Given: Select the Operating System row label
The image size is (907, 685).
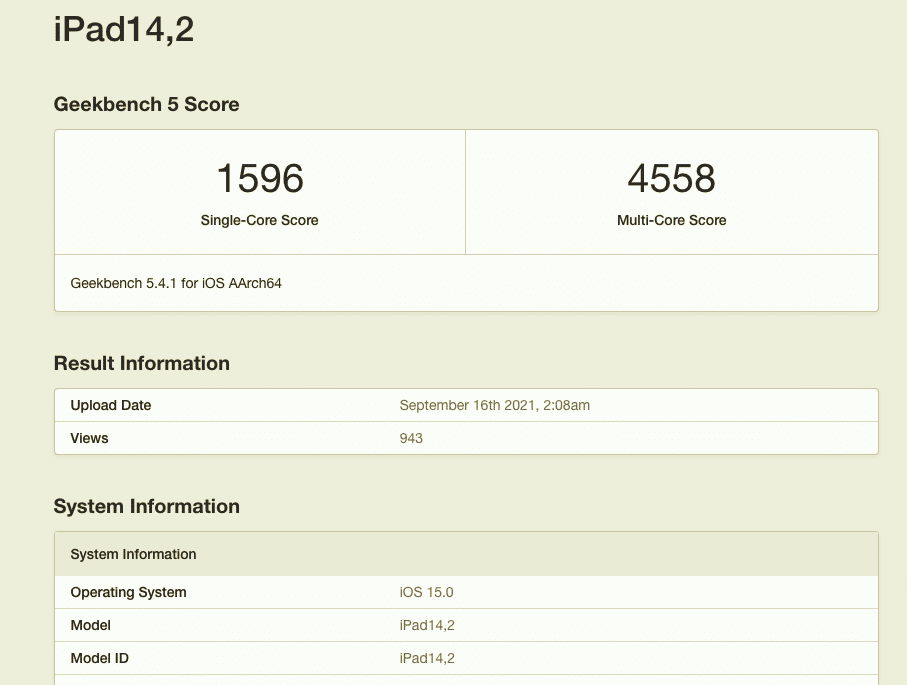Looking at the screenshot, I should coord(128,592).
